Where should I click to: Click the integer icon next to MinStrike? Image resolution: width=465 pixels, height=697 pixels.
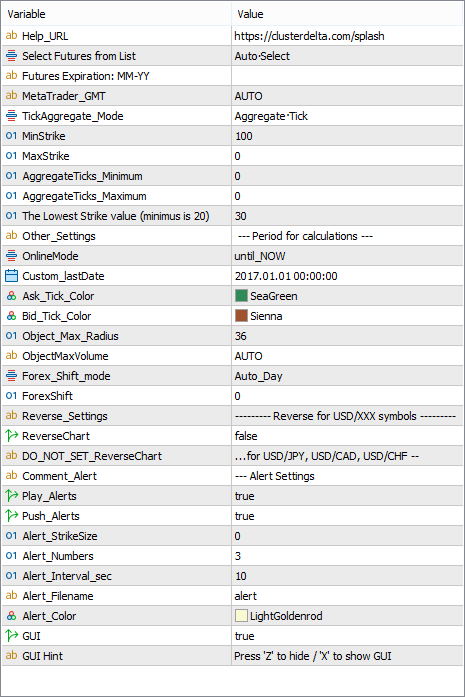pos(12,136)
